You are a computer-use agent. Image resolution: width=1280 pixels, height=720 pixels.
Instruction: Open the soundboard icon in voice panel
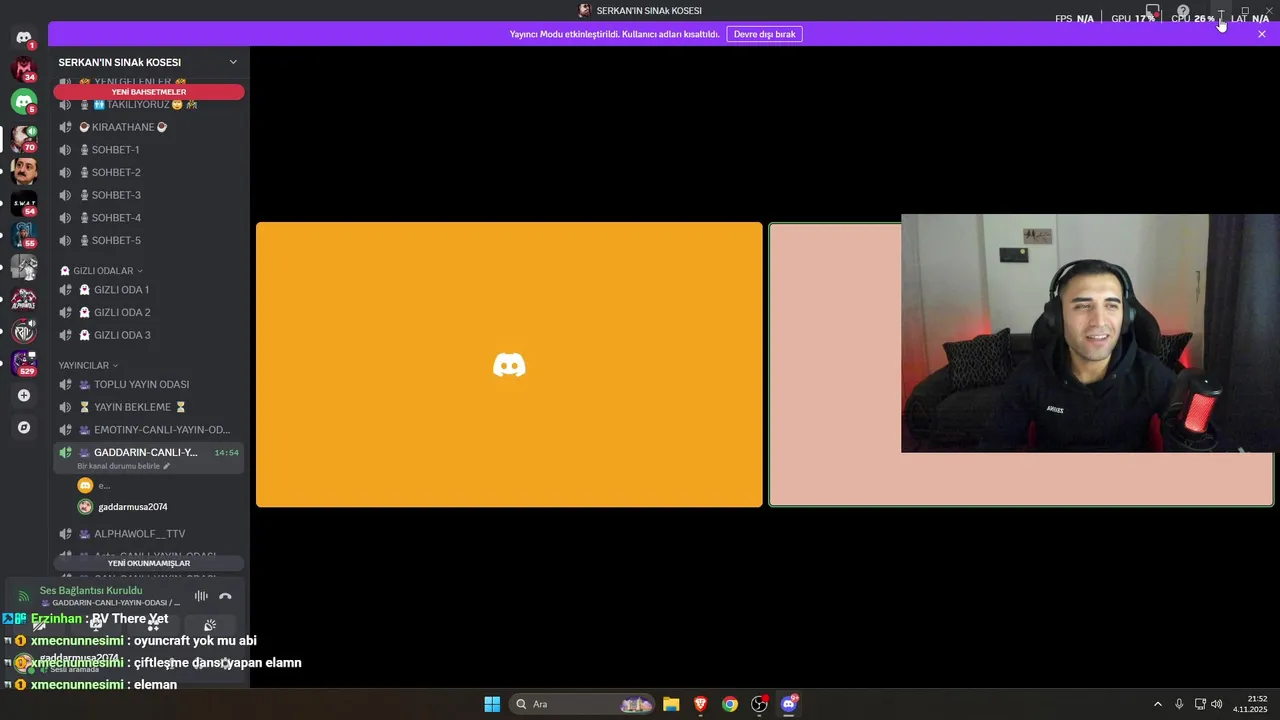tap(210, 625)
